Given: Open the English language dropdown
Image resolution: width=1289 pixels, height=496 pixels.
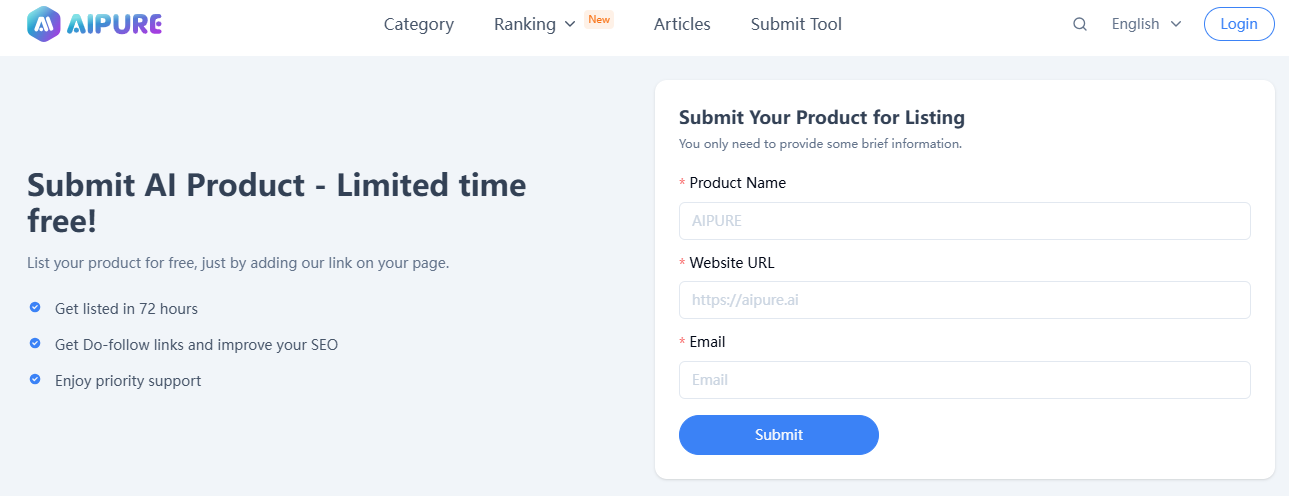Looking at the screenshot, I should click(1146, 24).
